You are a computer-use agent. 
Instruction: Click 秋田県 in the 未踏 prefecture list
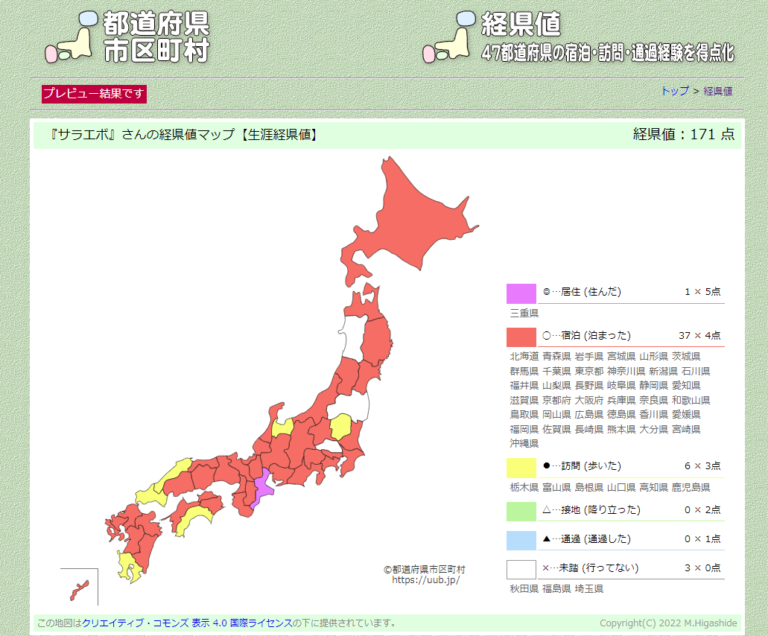525,589
